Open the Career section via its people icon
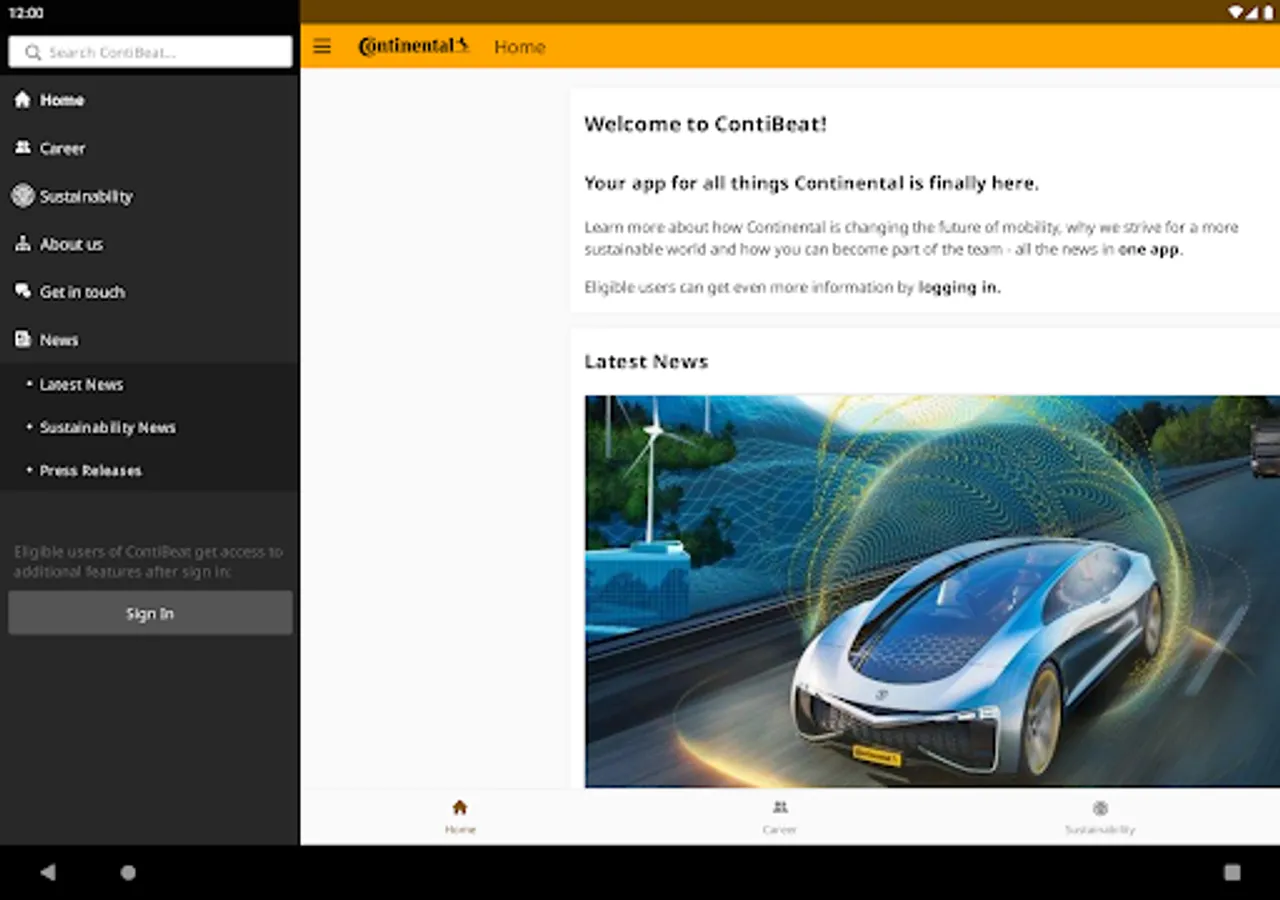Viewport: 1280px width, 900px height. coord(22,147)
